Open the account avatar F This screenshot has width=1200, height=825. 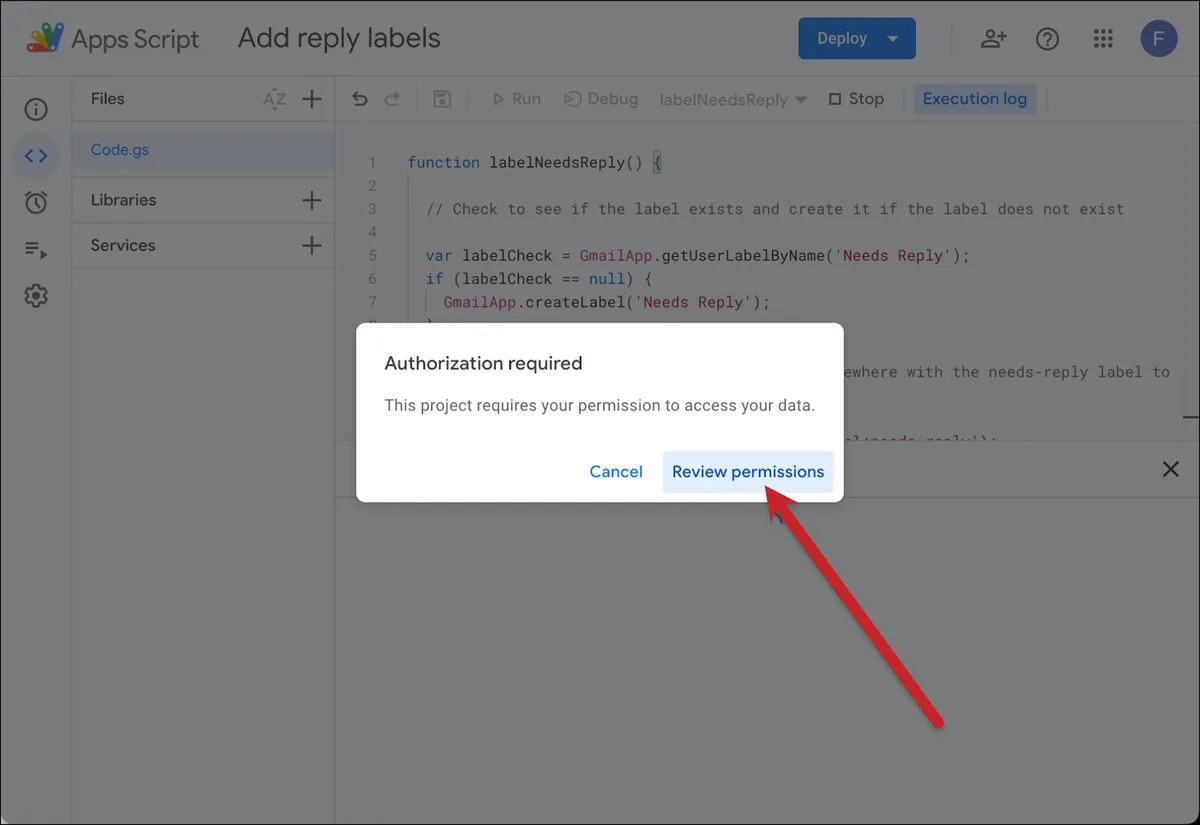[1159, 39]
